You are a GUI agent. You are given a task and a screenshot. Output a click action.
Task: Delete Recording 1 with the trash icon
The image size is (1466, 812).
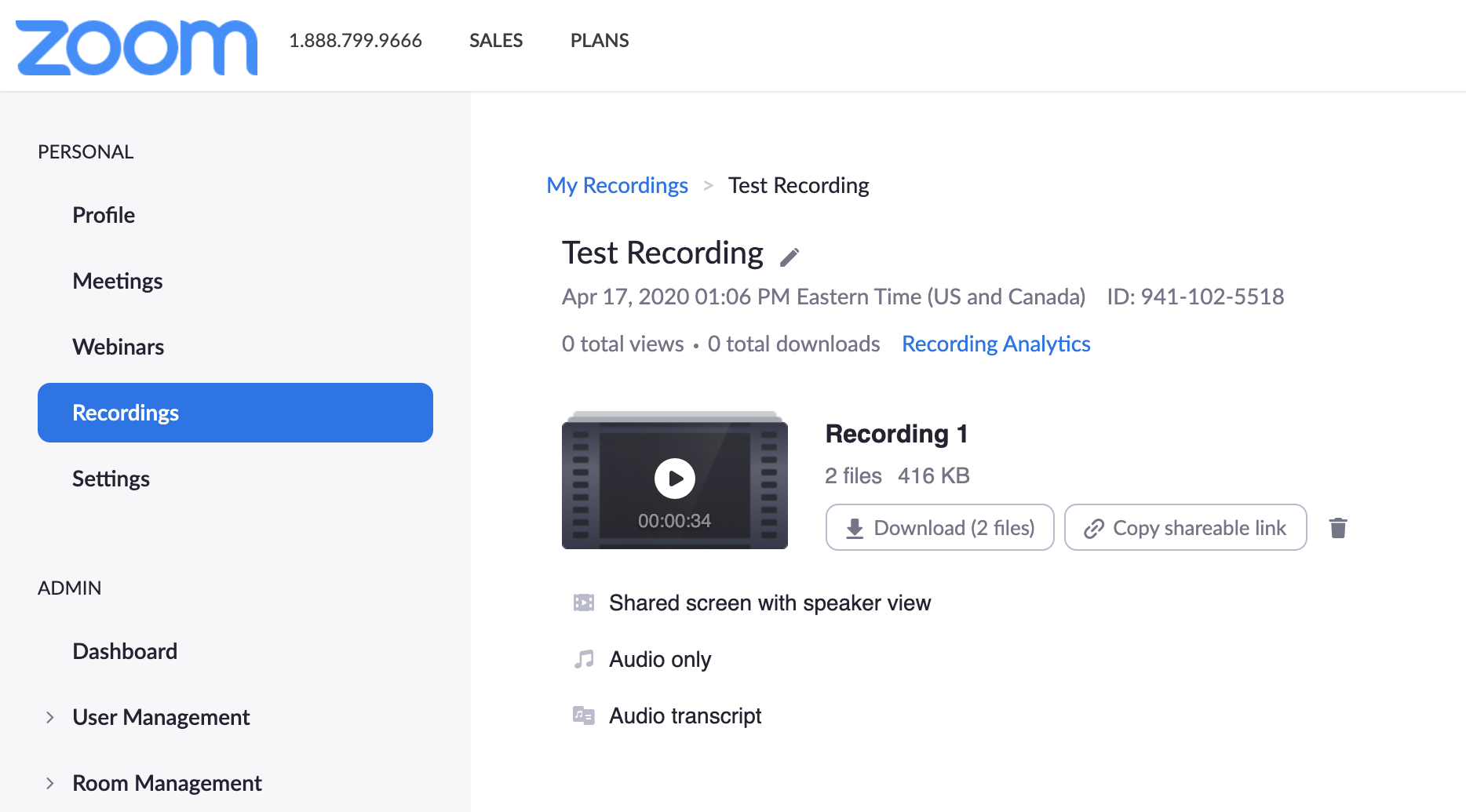pos(1338,528)
